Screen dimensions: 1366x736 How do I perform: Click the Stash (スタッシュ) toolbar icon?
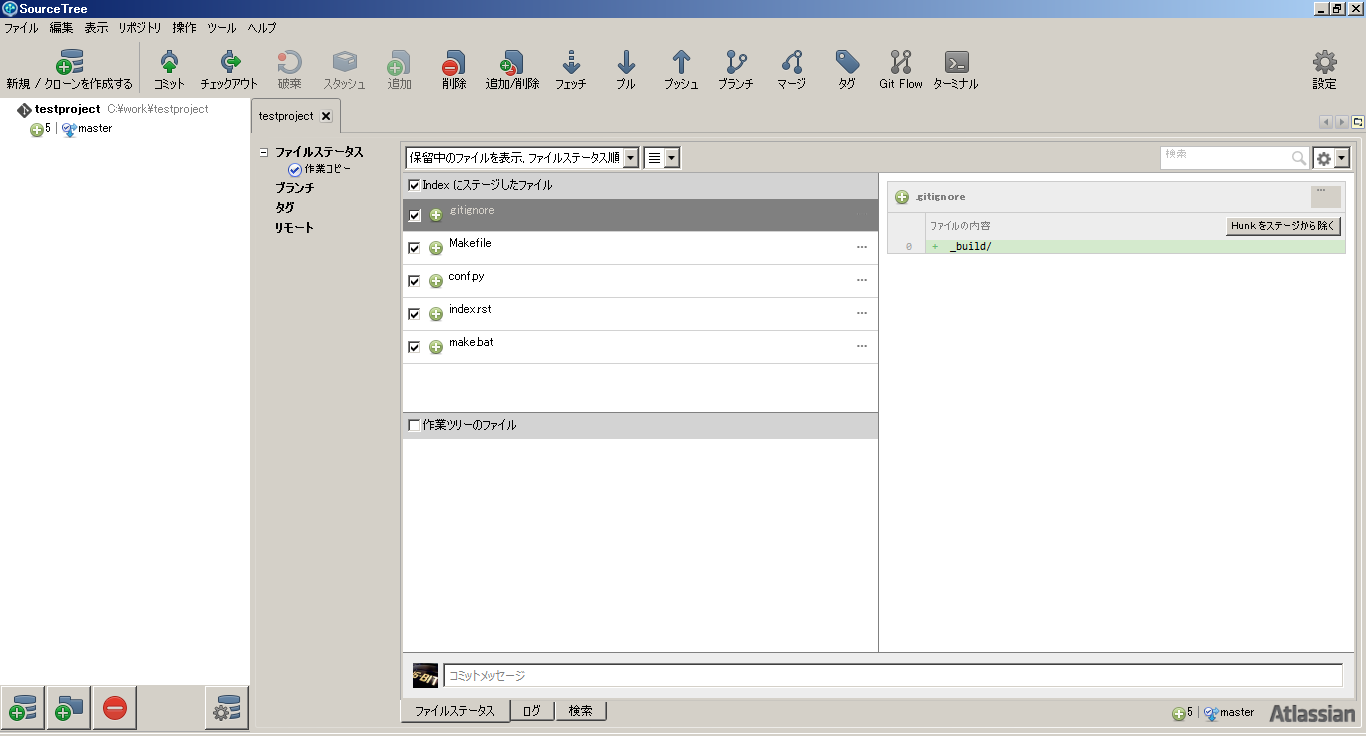pyautogui.click(x=344, y=63)
